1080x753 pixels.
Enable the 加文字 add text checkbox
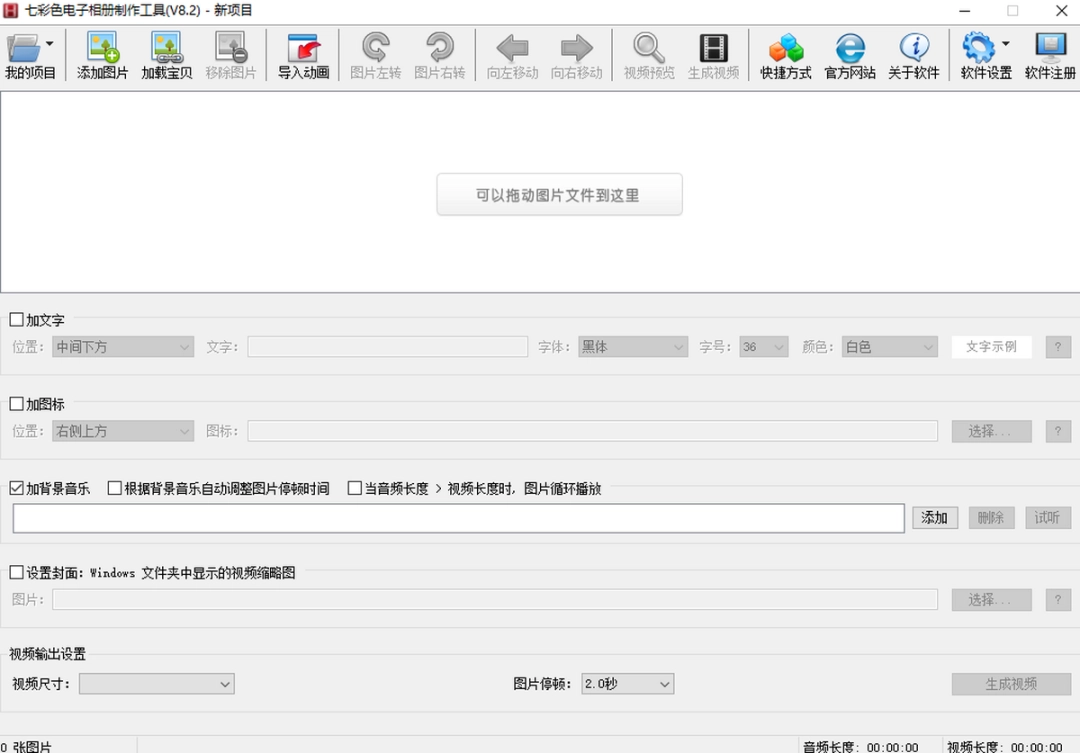[15, 319]
